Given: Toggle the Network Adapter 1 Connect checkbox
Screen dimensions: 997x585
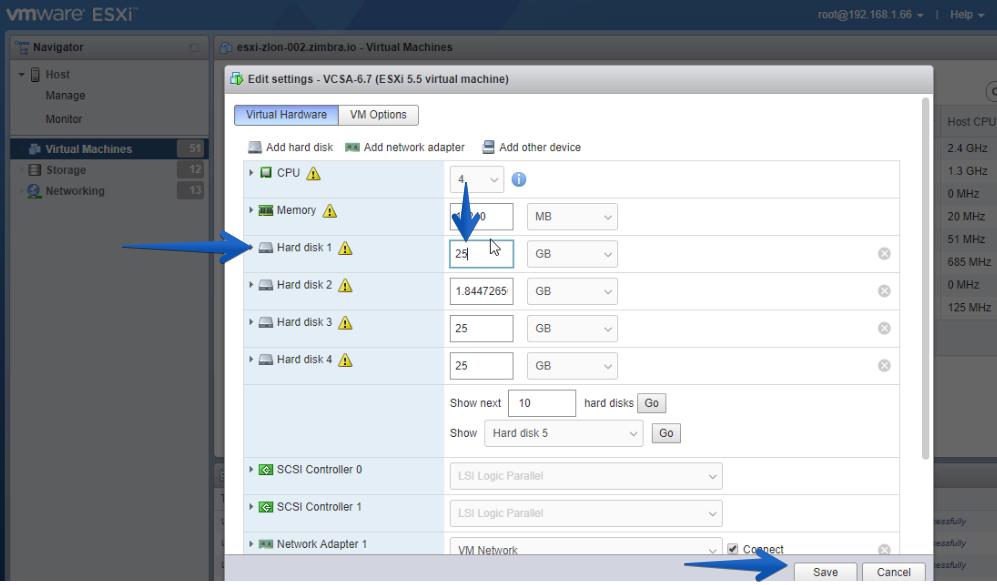Looking at the screenshot, I should tap(732, 549).
